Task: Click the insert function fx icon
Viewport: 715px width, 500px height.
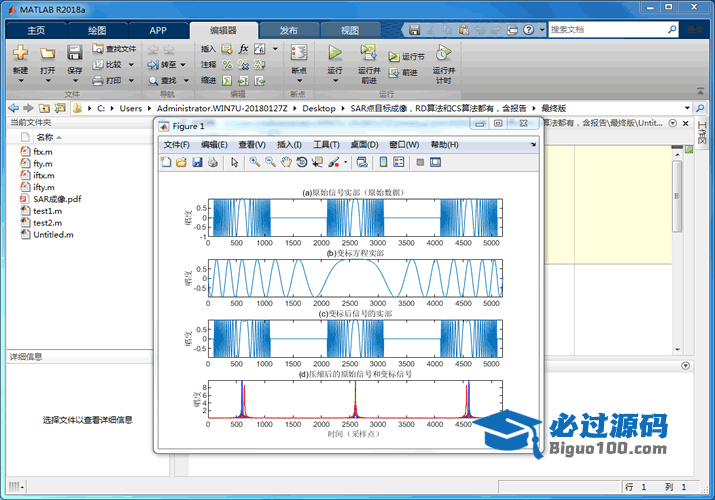Action: tap(244, 48)
